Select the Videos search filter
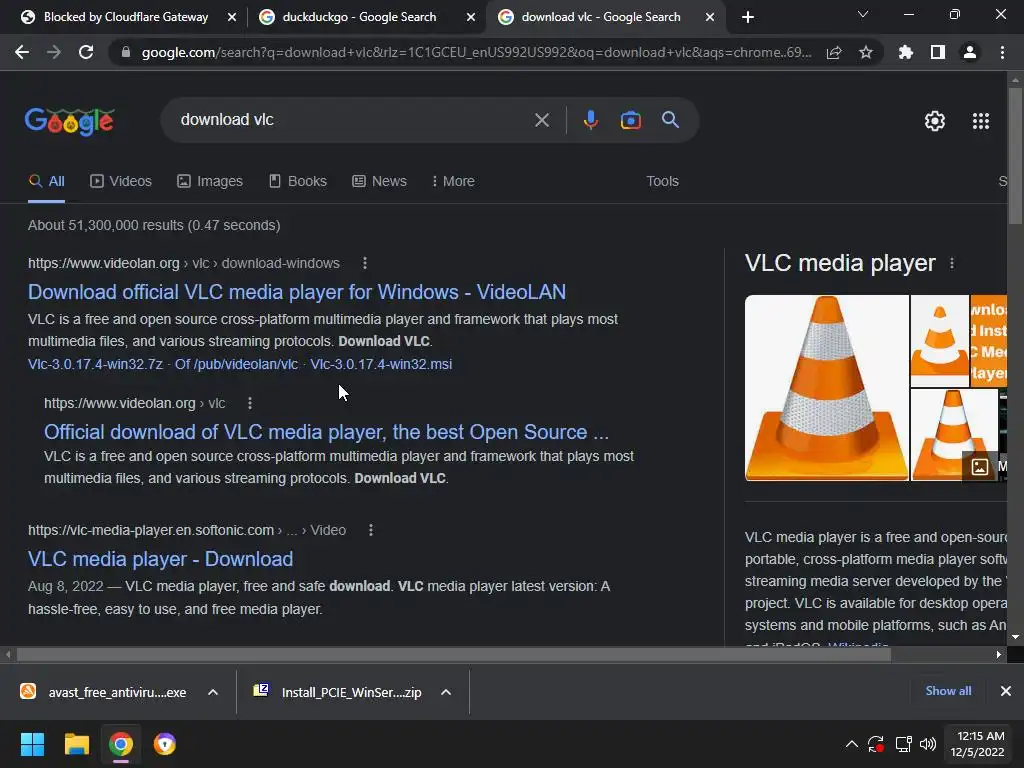This screenshot has height=768, width=1024. tap(121, 182)
